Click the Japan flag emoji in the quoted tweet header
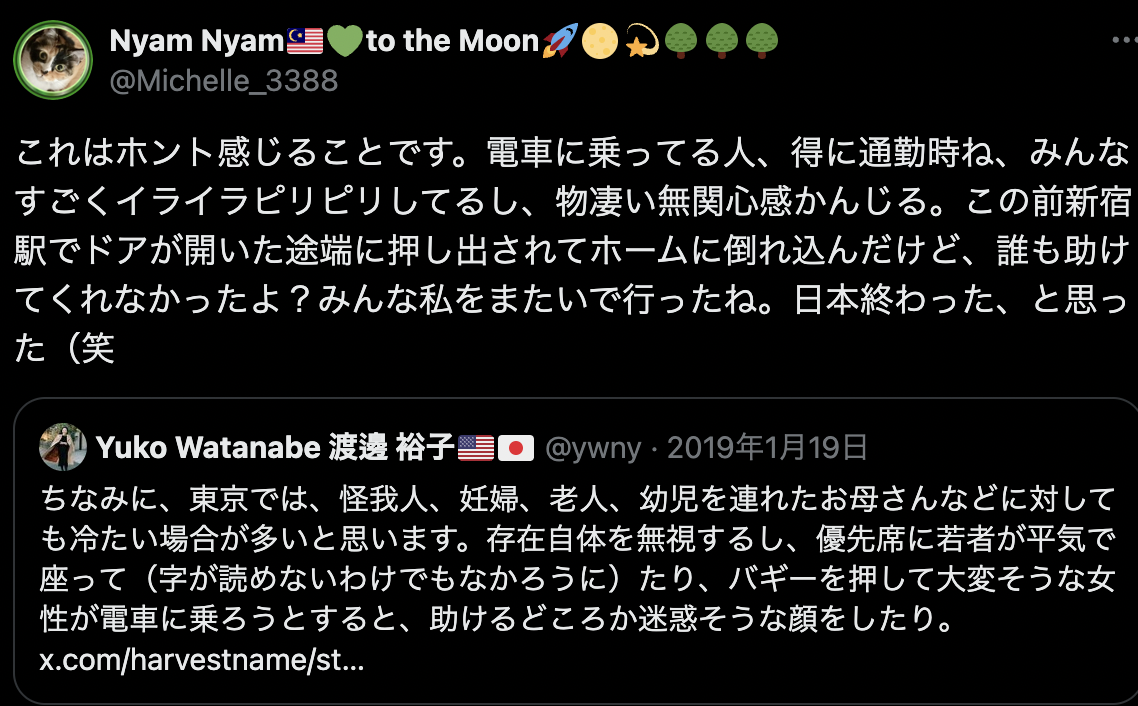This screenshot has width=1138, height=706. coord(515,449)
